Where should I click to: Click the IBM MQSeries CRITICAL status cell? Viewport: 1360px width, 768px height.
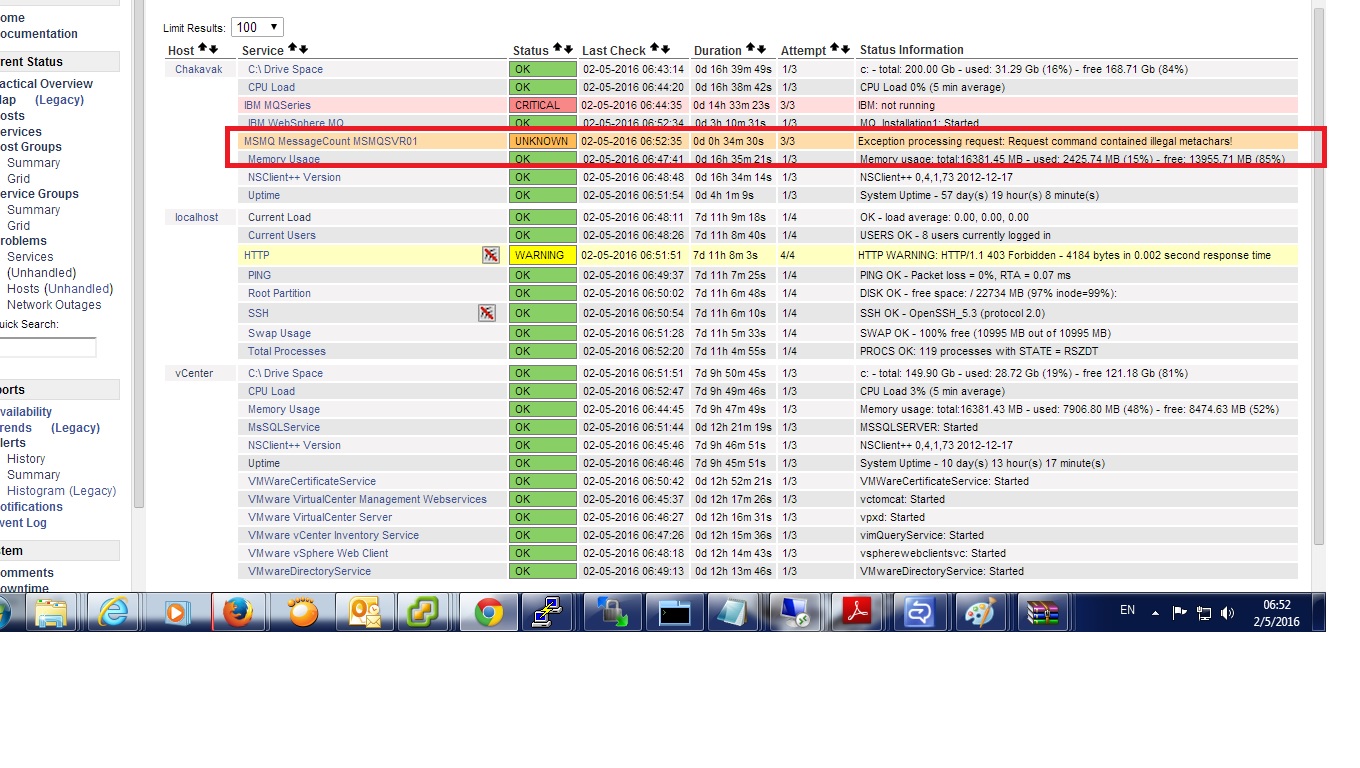pos(542,105)
